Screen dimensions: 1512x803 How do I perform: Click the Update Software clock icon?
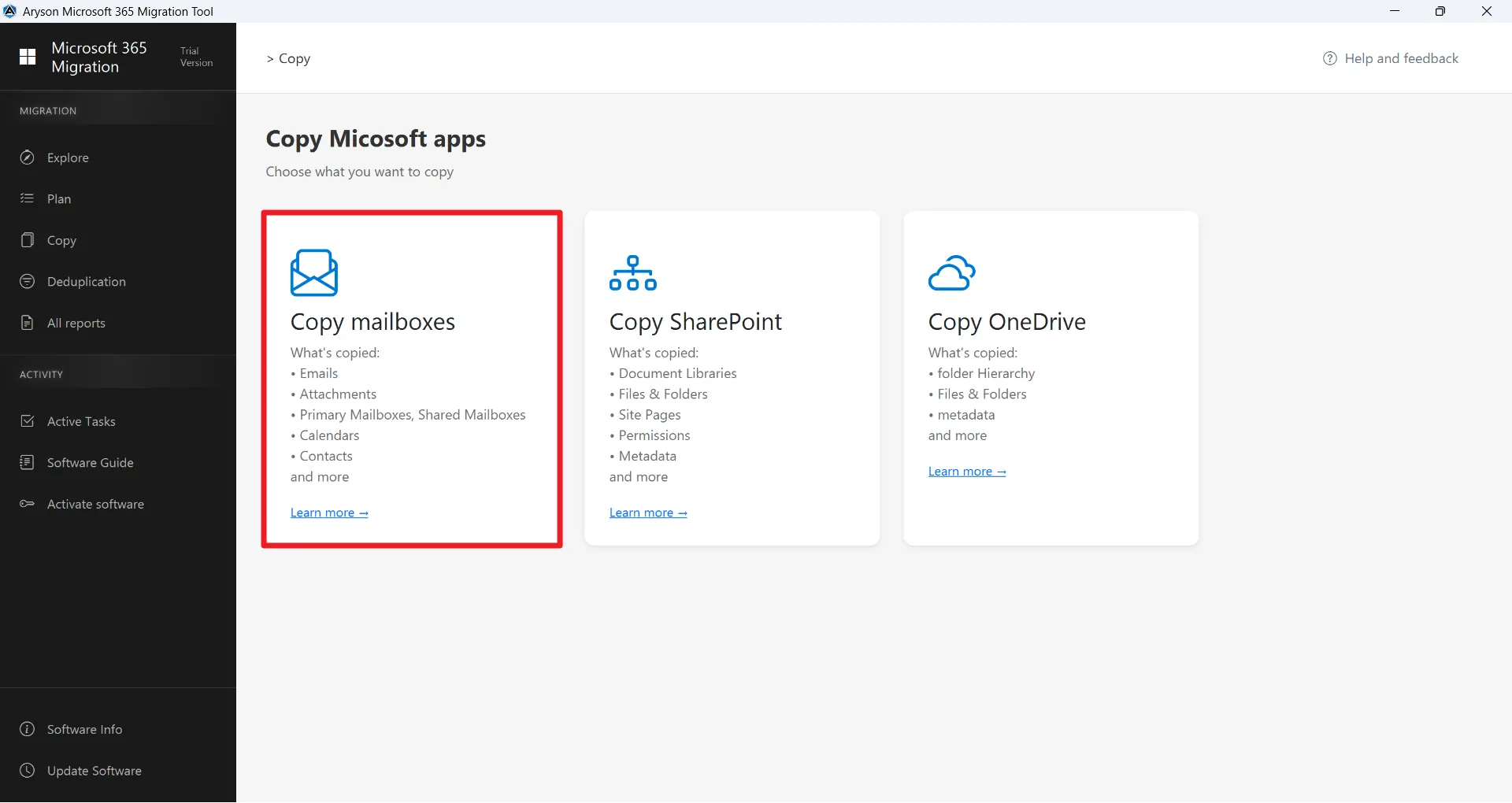click(x=28, y=771)
